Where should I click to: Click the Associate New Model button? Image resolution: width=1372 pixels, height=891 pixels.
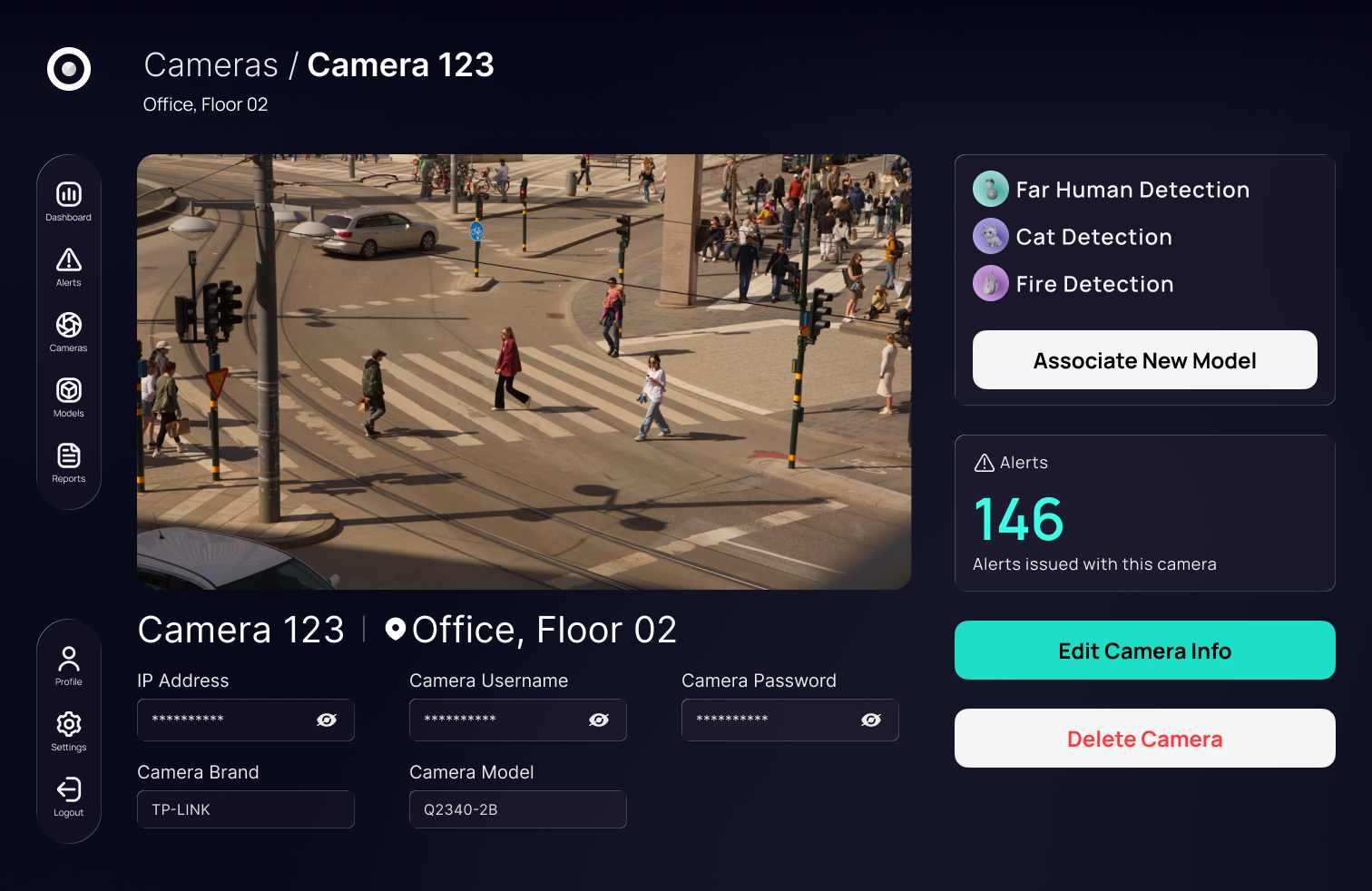coord(1144,360)
